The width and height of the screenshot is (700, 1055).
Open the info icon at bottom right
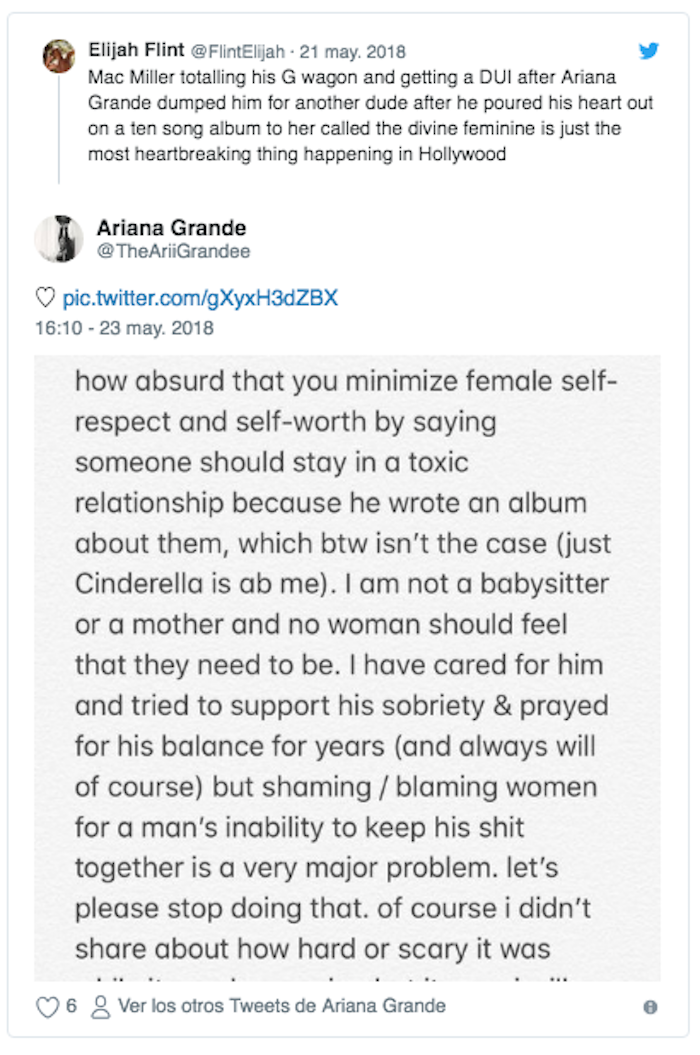[x=650, y=1007]
